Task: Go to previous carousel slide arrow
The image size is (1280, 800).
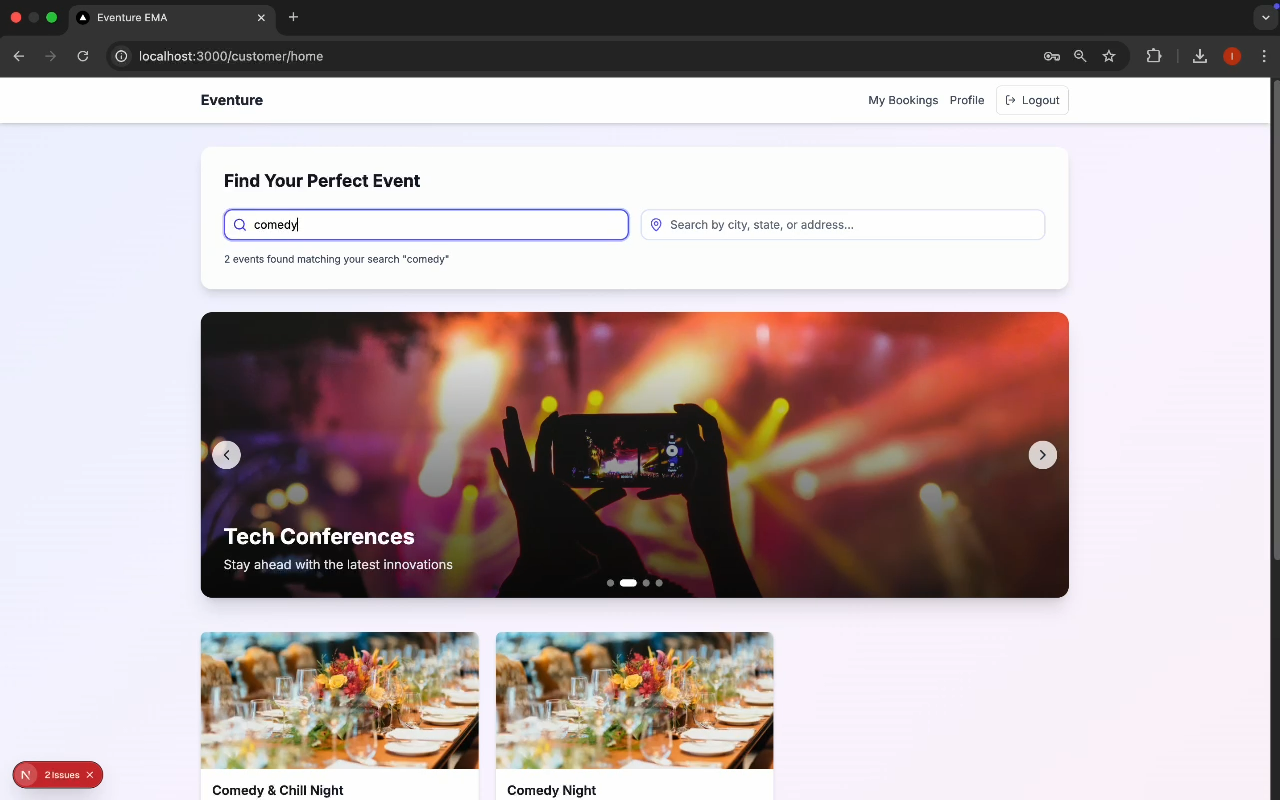Action: (x=226, y=455)
